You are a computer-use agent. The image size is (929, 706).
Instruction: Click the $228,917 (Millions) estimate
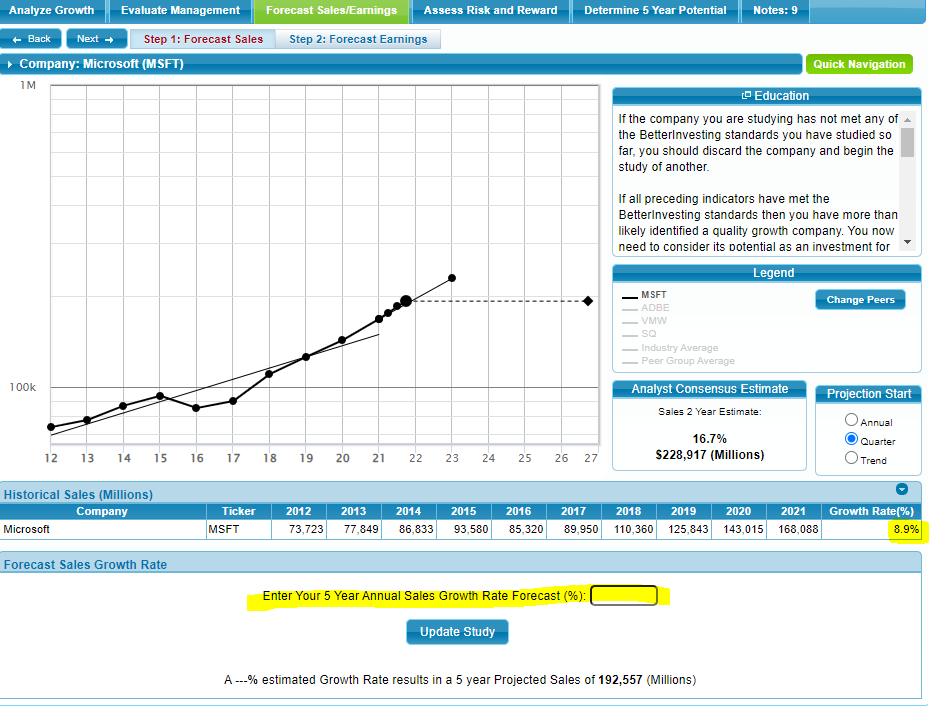coord(709,455)
